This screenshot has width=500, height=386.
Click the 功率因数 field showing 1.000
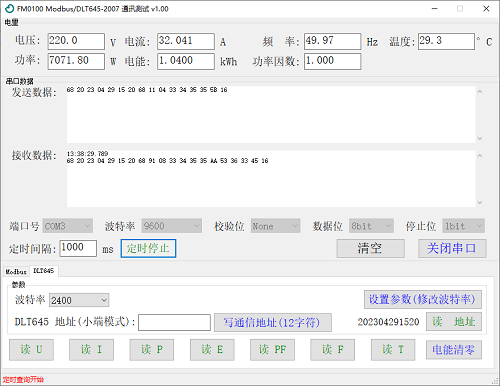coord(332,61)
